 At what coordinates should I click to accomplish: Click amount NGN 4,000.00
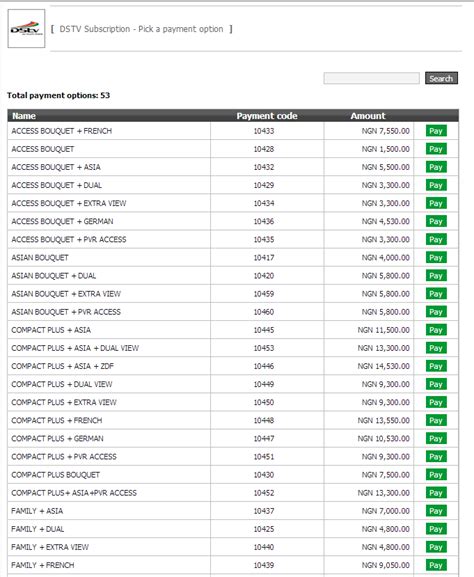(x=386, y=258)
